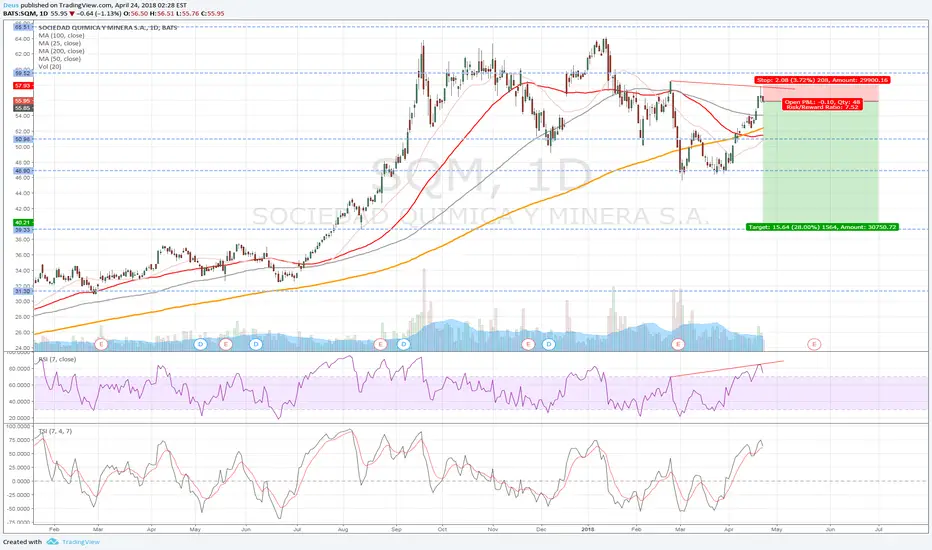Click the 80.0000 level on the RSI scale

click(19, 369)
